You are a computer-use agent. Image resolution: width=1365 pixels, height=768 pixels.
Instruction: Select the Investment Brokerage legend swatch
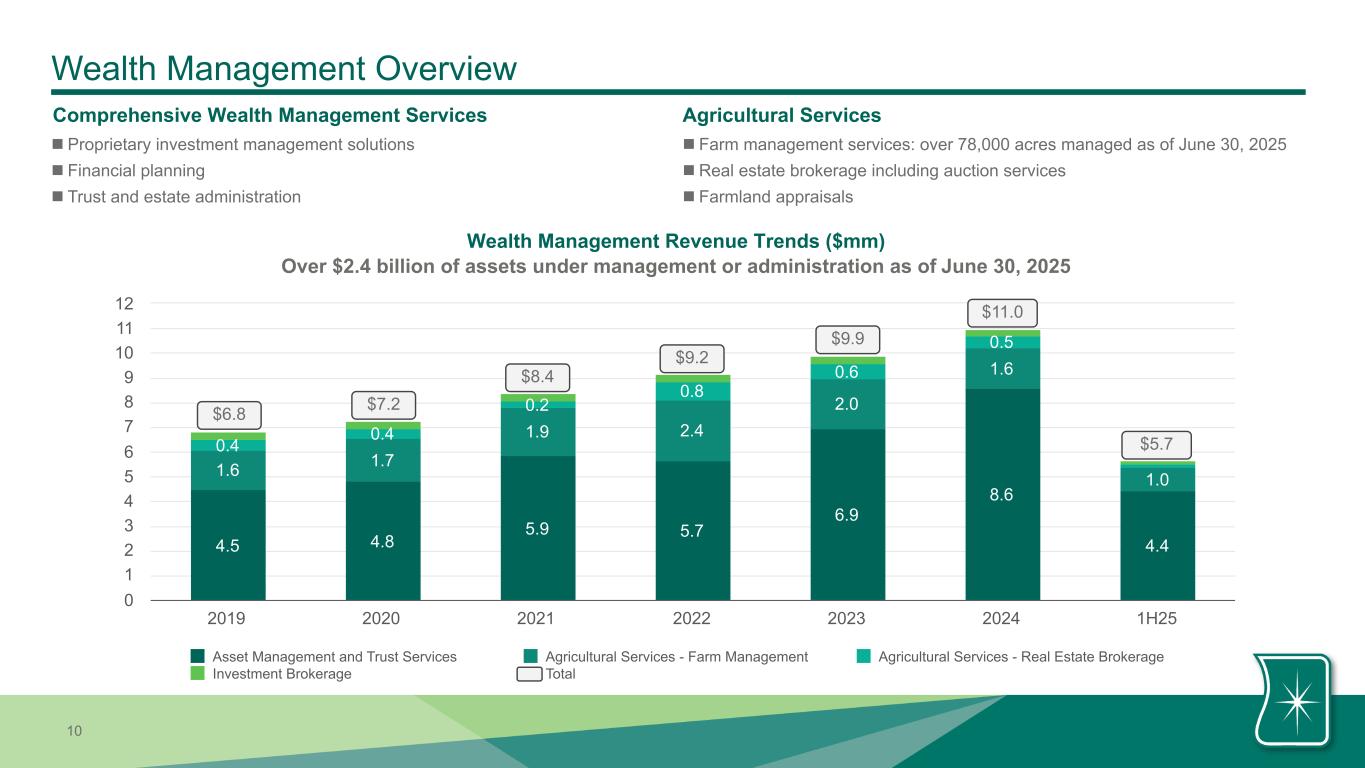click(198, 674)
